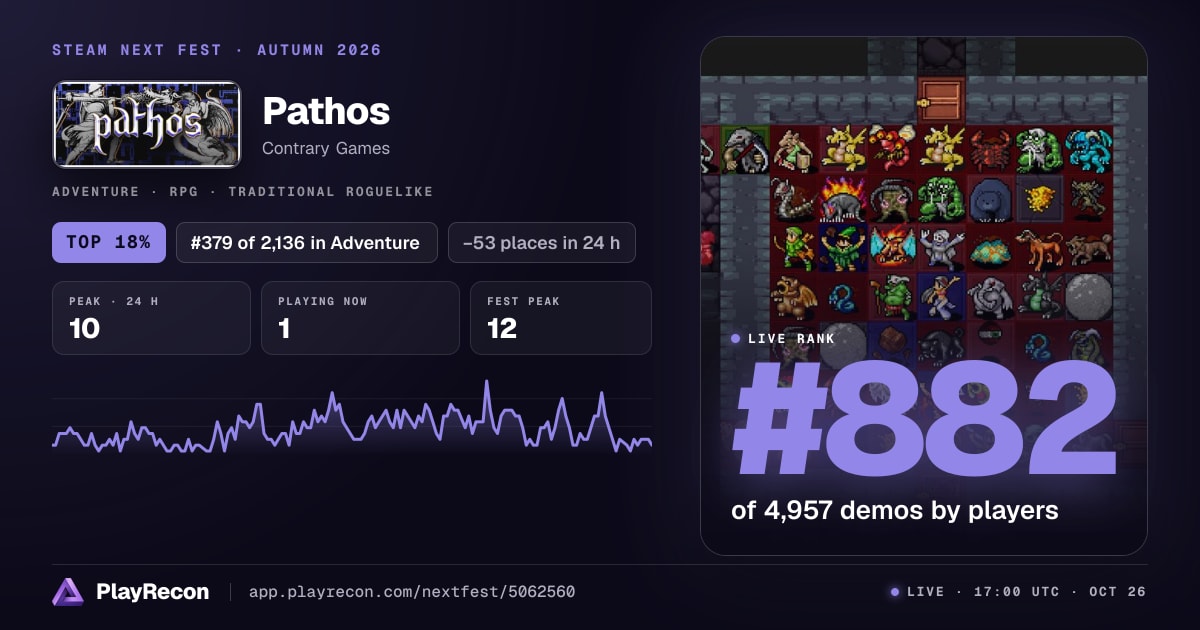1200x630 pixels.
Task: Click the PlayRecon triangle logo icon
Action: click(68, 592)
